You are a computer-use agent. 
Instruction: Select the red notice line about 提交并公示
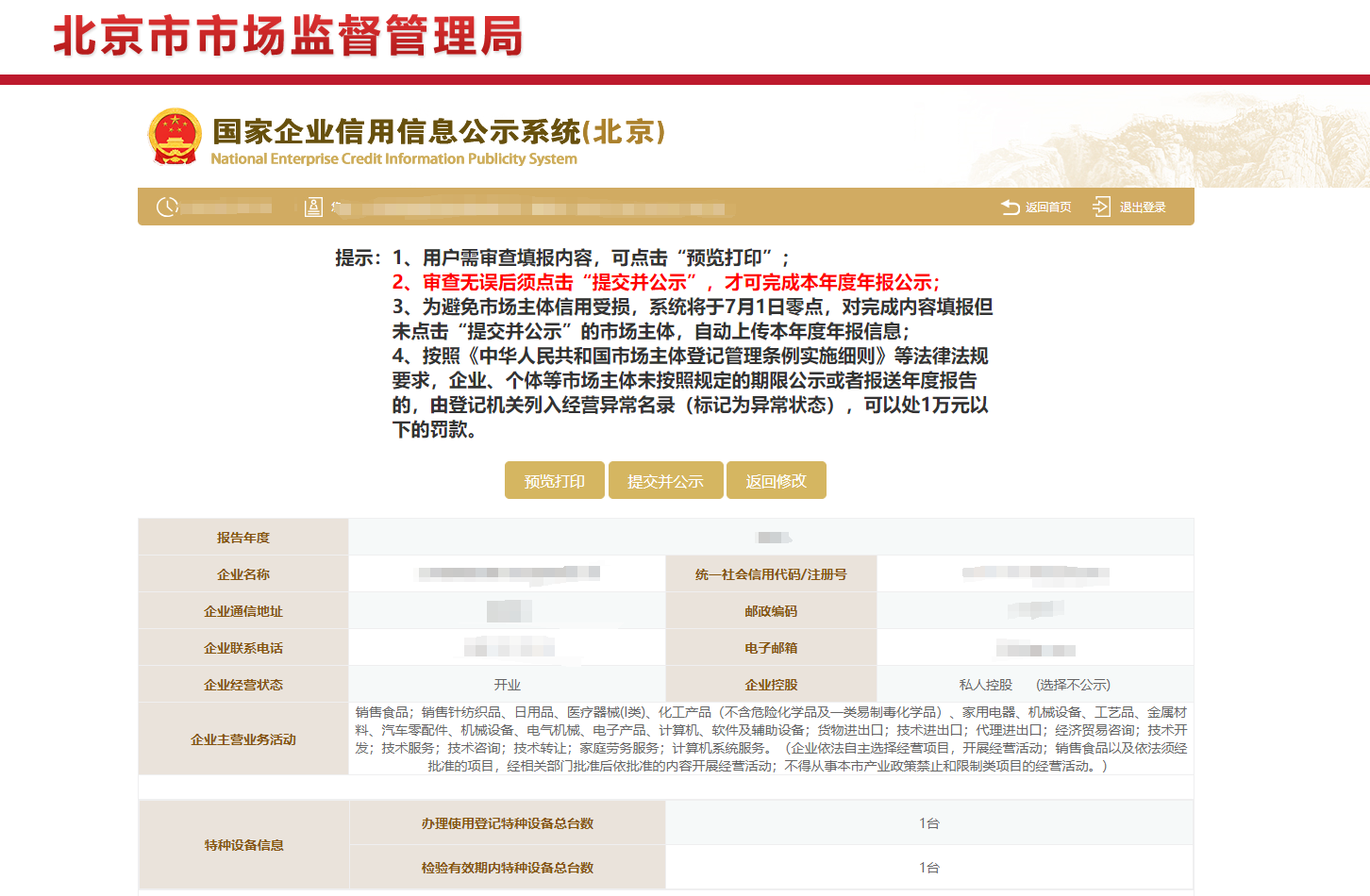point(666,282)
